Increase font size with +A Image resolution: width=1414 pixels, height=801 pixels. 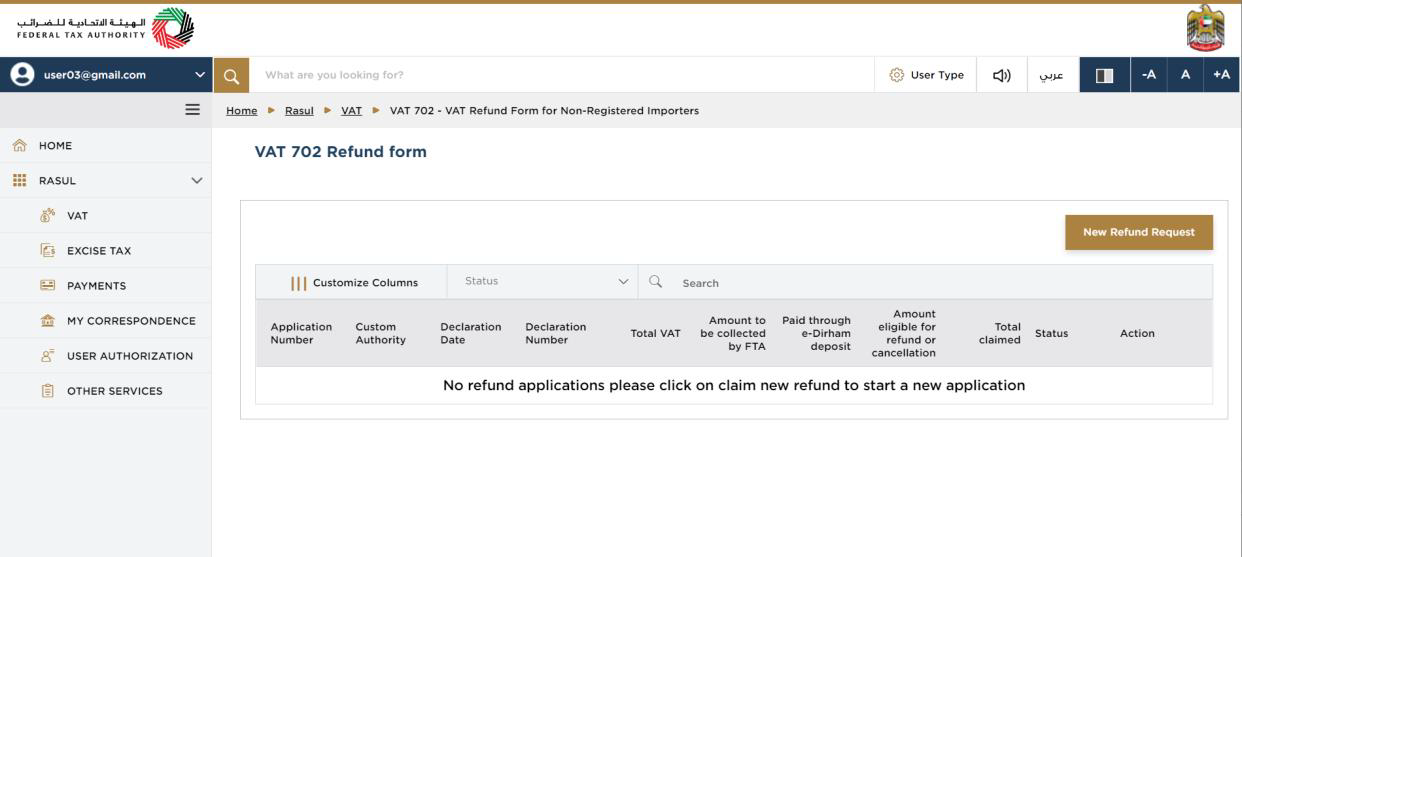coord(1221,75)
